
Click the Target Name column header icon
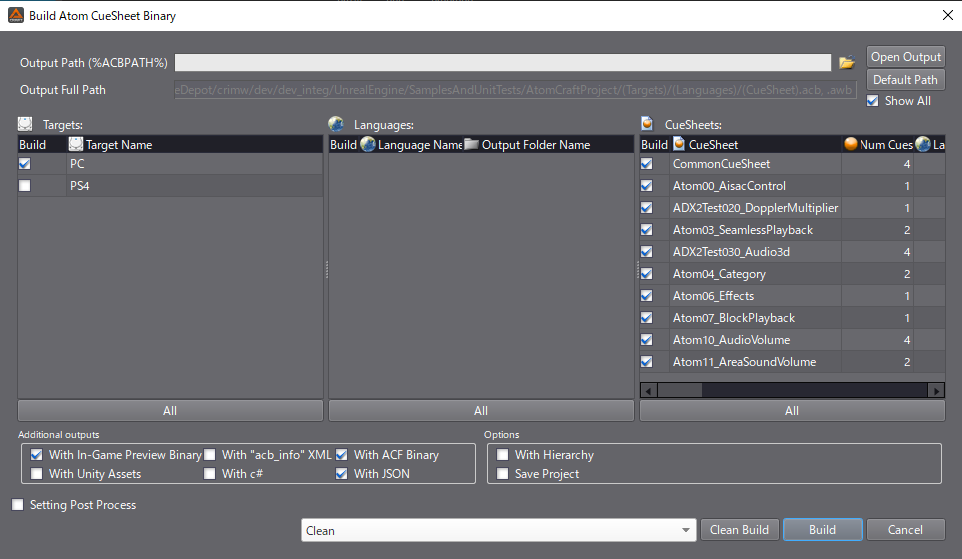(x=75, y=144)
